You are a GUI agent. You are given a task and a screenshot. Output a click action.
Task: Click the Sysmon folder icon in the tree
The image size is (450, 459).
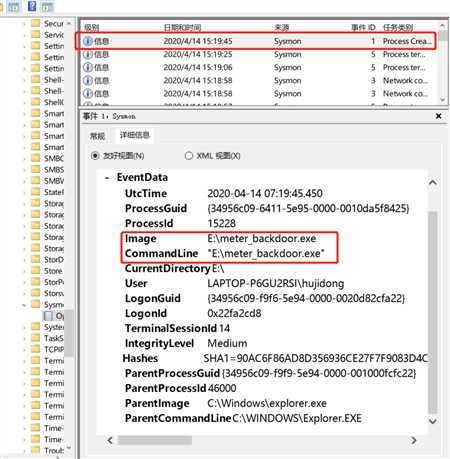pos(35,304)
